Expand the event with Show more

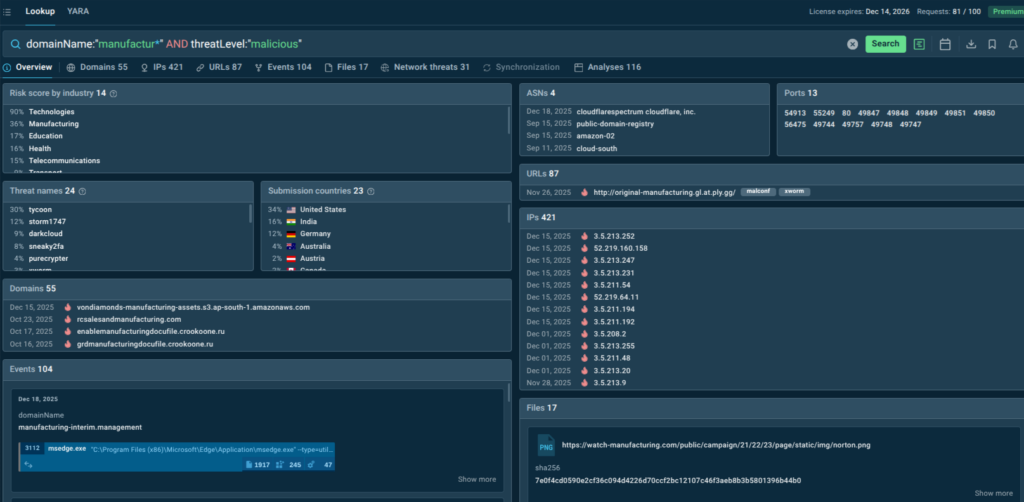coord(476,479)
